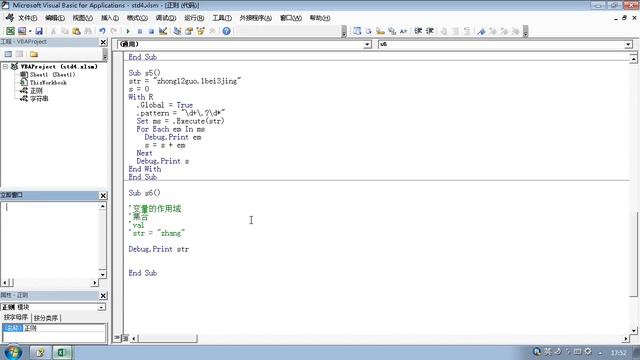Open the 视图(V) menu

pos(82,18)
